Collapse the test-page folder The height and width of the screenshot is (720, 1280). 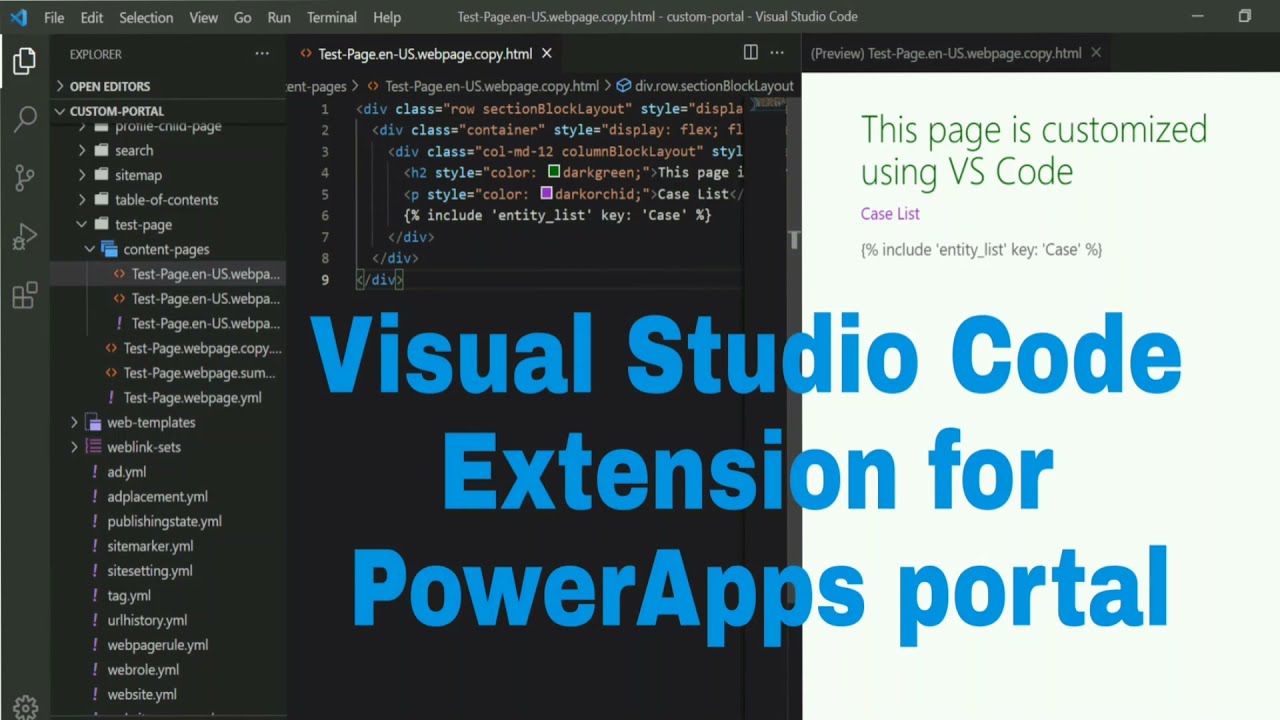[x=143, y=225]
